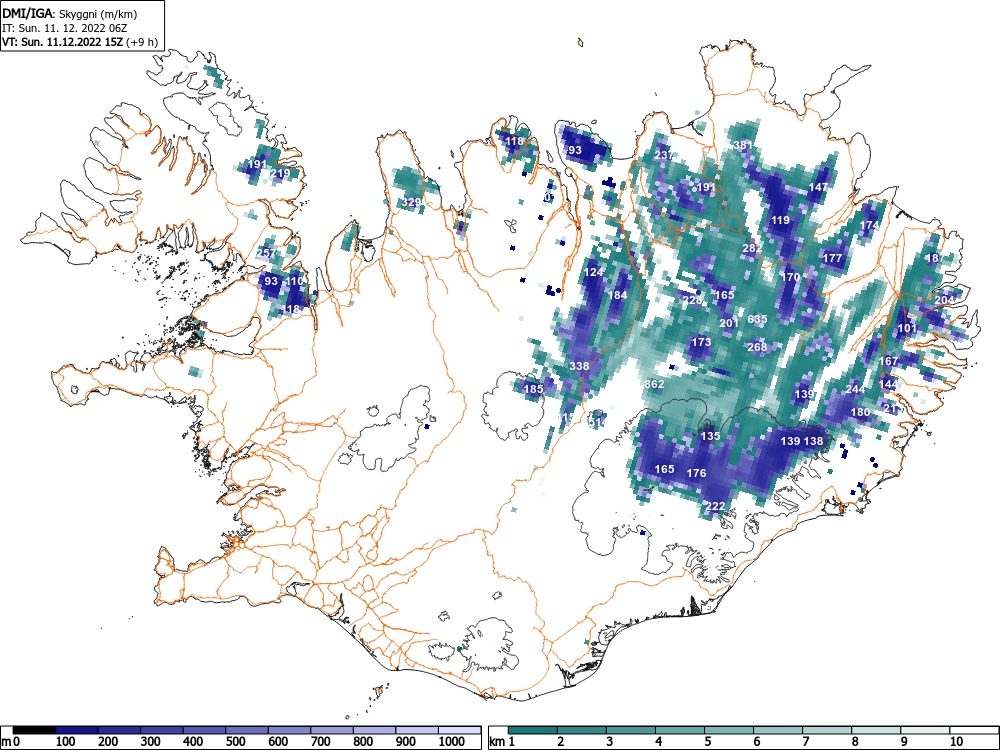Click the visibility value 180 in the east

coord(860,413)
